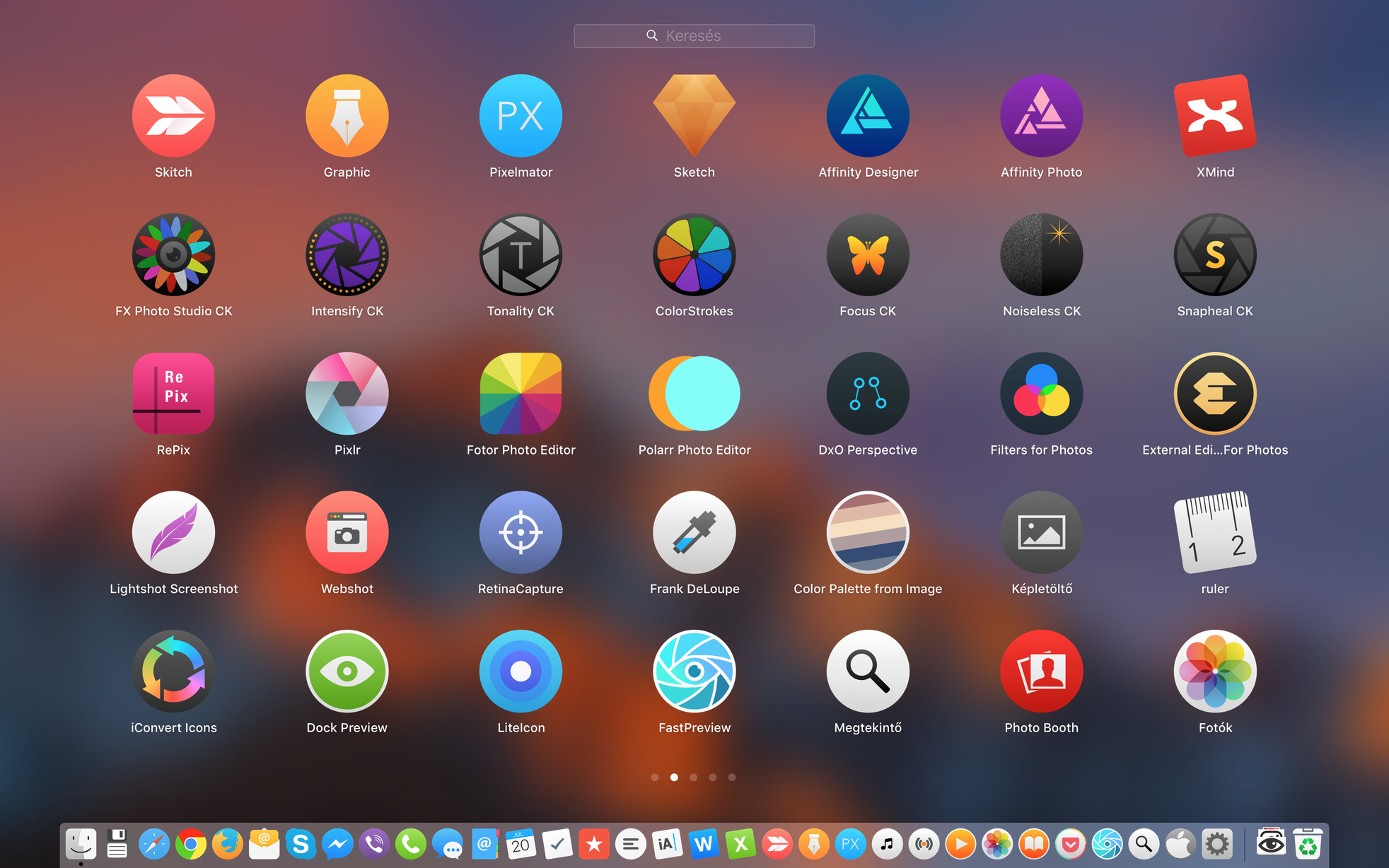Open System Preferences gear in Dock
The image size is (1389, 868).
pos(1216,844)
